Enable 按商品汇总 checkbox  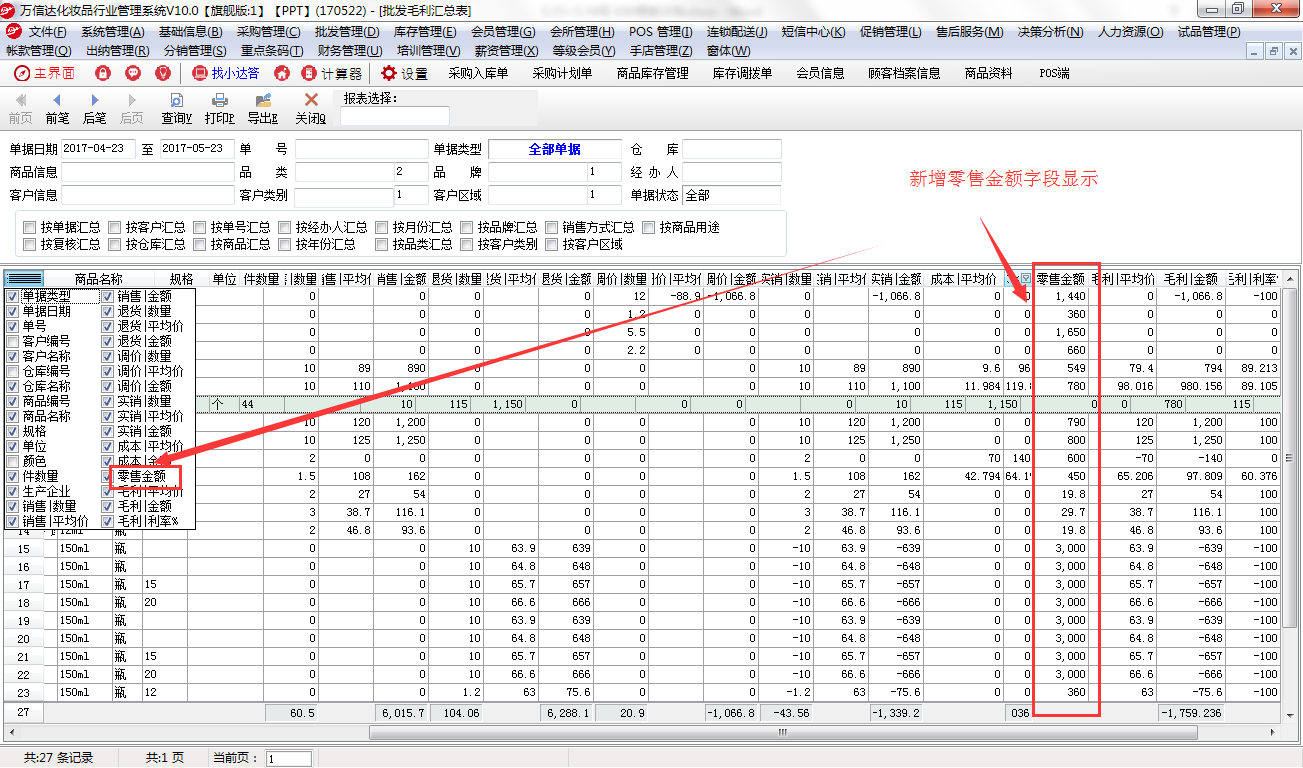click(x=200, y=244)
